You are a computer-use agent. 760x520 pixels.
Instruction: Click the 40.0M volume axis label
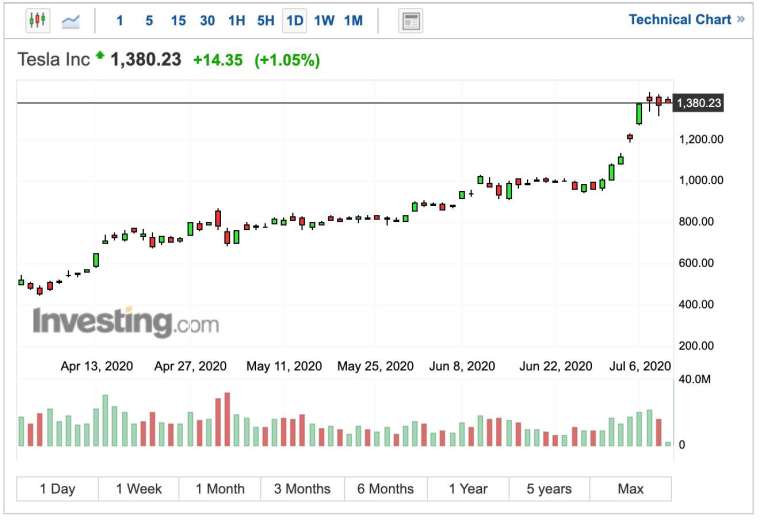pyautogui.click(x=694, y=379)
